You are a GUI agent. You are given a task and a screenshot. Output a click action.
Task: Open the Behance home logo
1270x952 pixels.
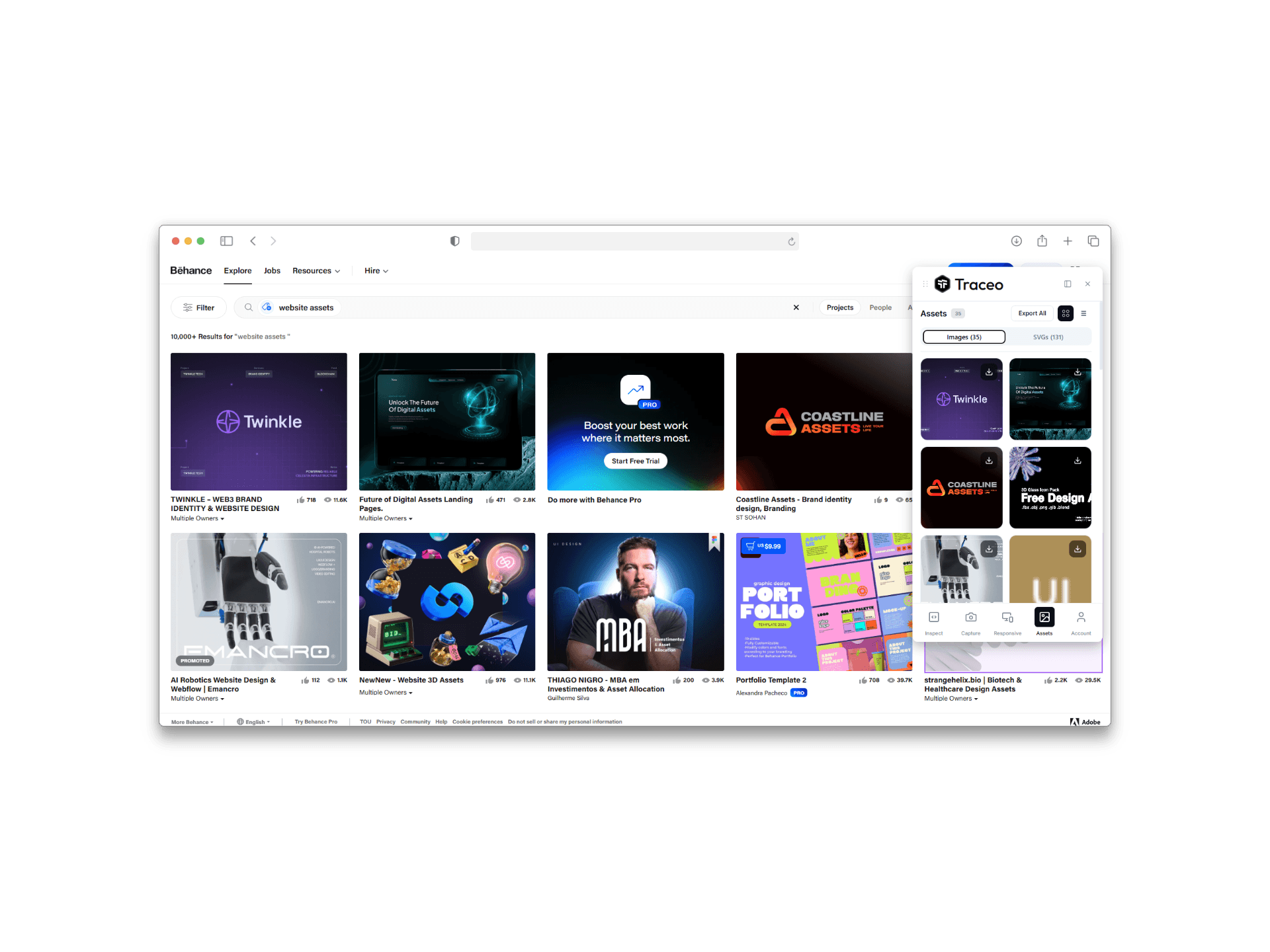coord(190,270)
